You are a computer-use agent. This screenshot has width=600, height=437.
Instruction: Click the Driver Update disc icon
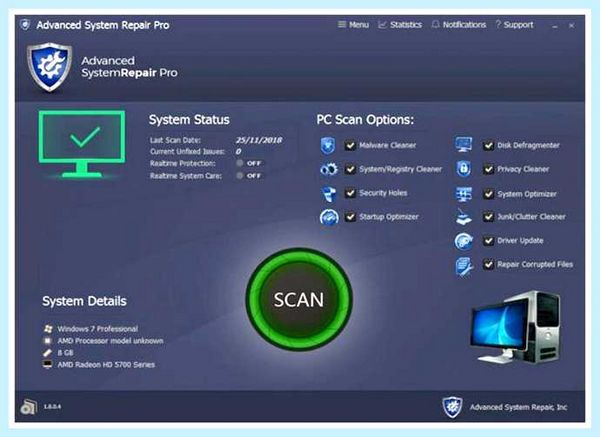[x=463, y=241]
